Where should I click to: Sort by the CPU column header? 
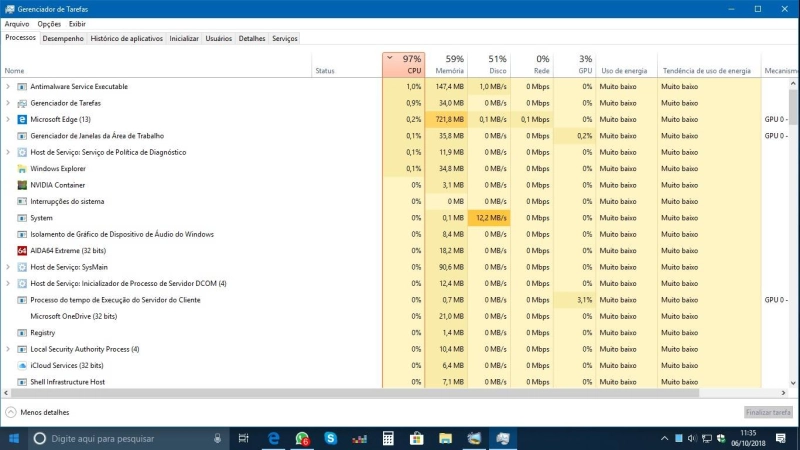pos(403,65)
